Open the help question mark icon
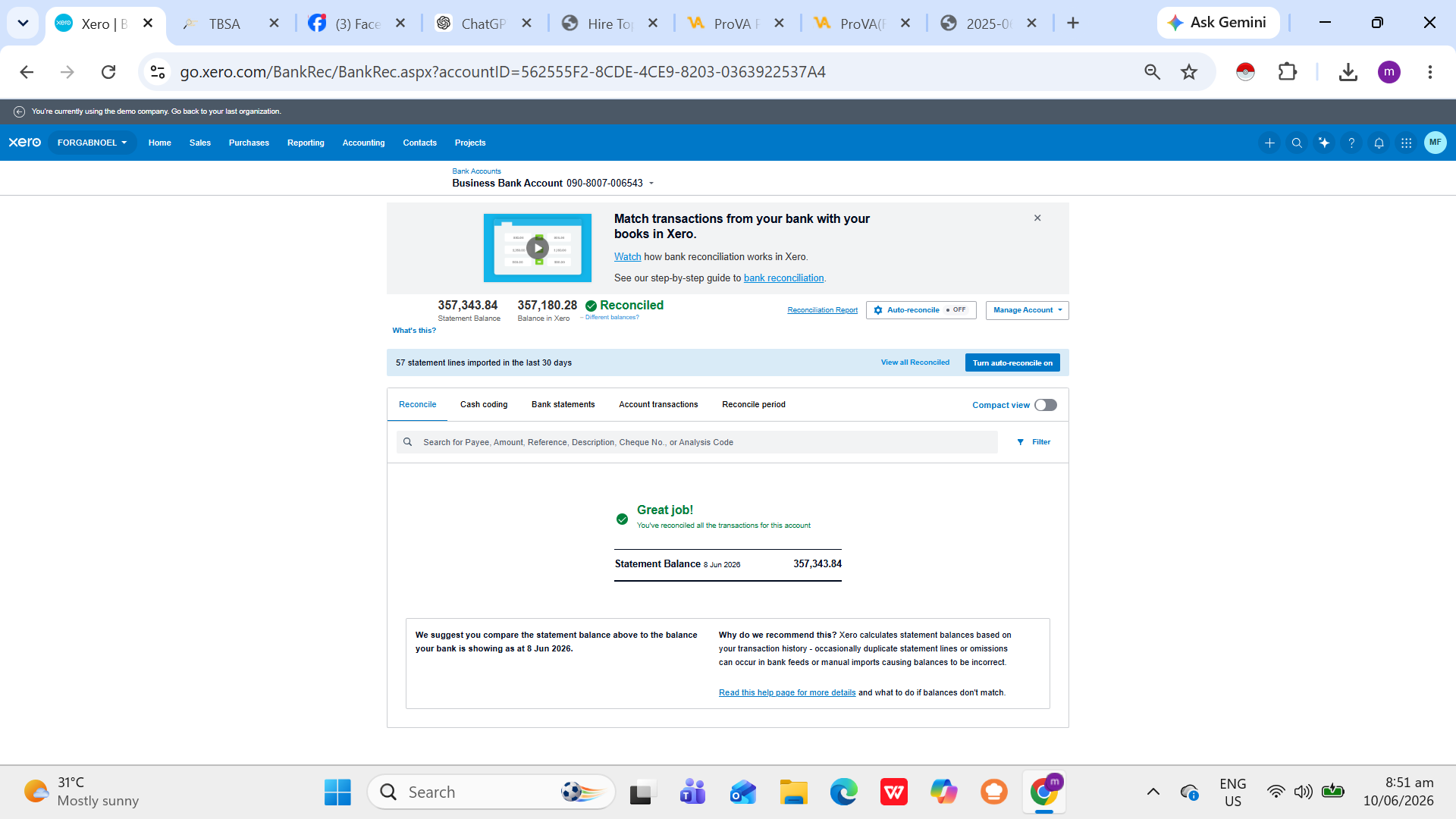 click(x=1351, y=143)
